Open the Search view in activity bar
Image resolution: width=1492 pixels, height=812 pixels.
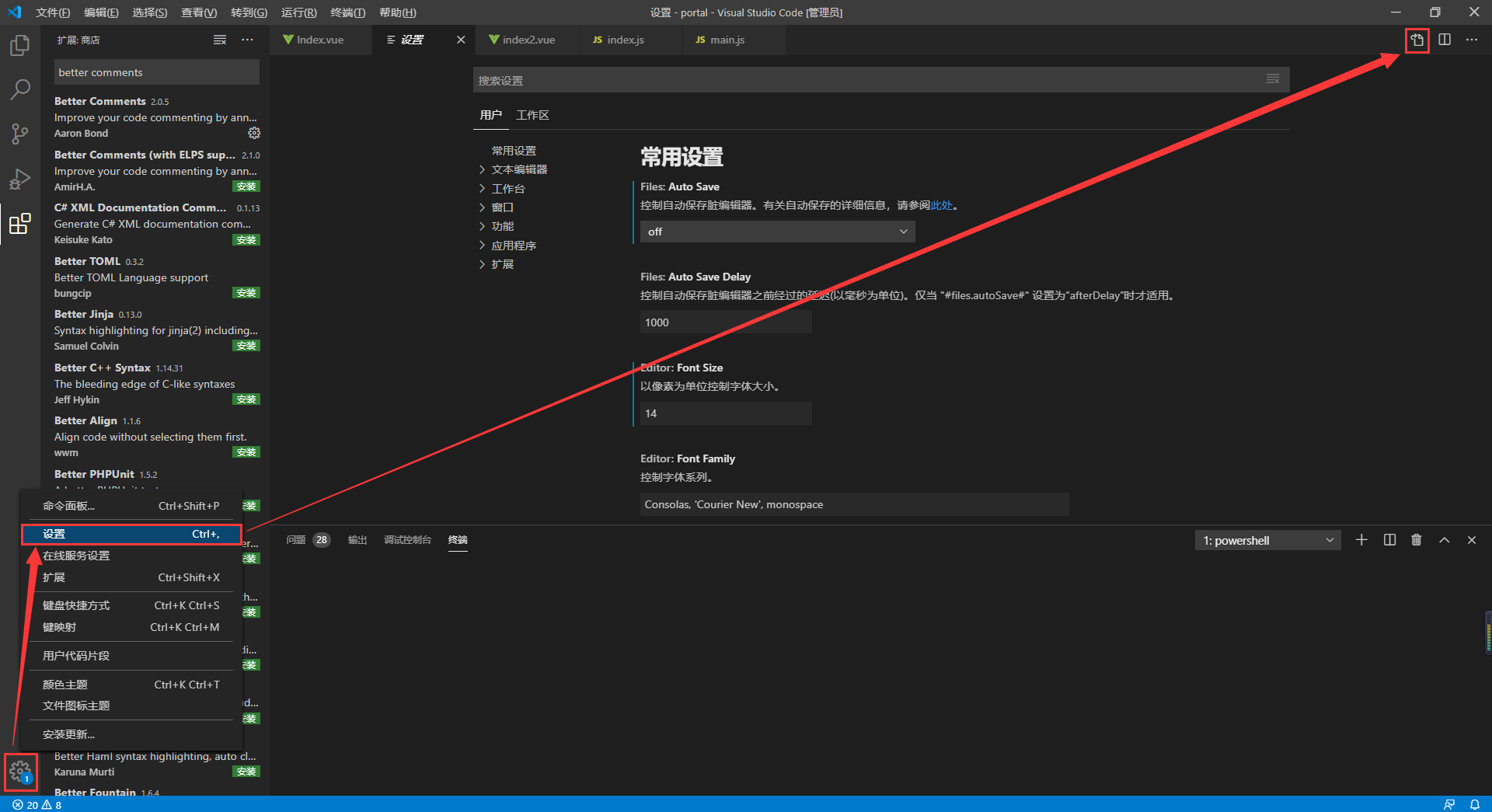(x=19, y=89)
